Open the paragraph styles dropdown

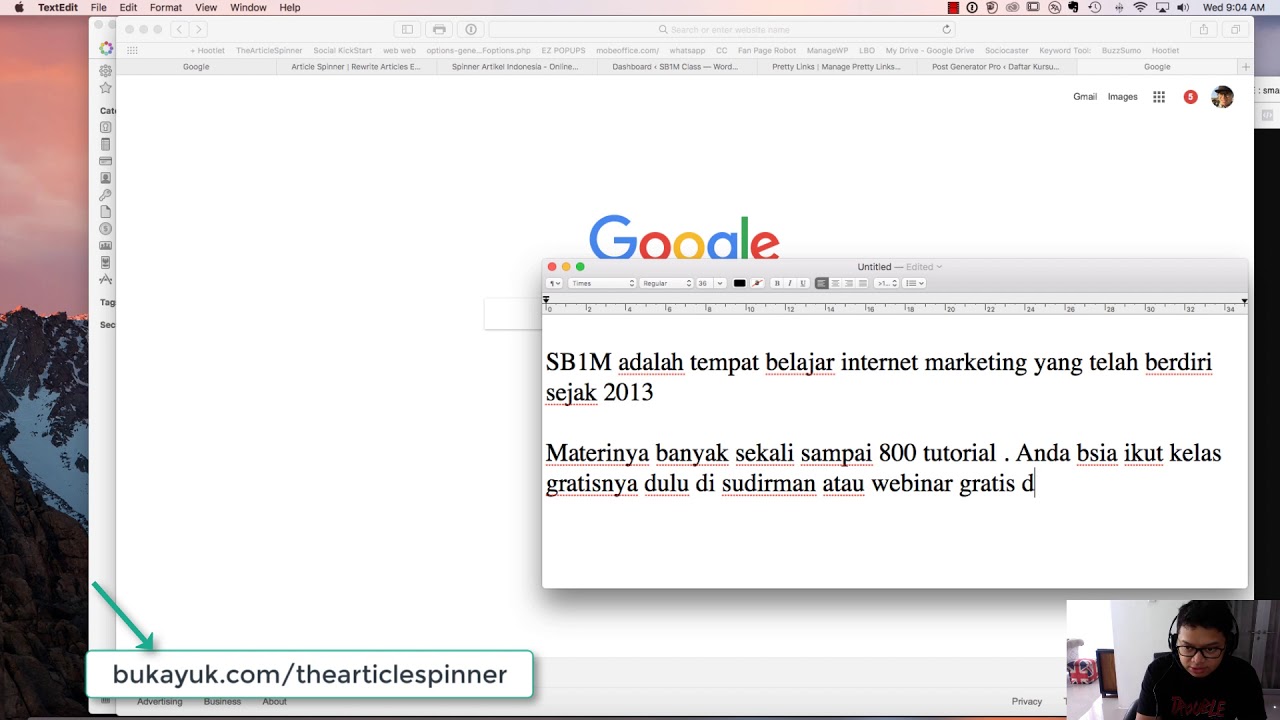click(555, 283)
